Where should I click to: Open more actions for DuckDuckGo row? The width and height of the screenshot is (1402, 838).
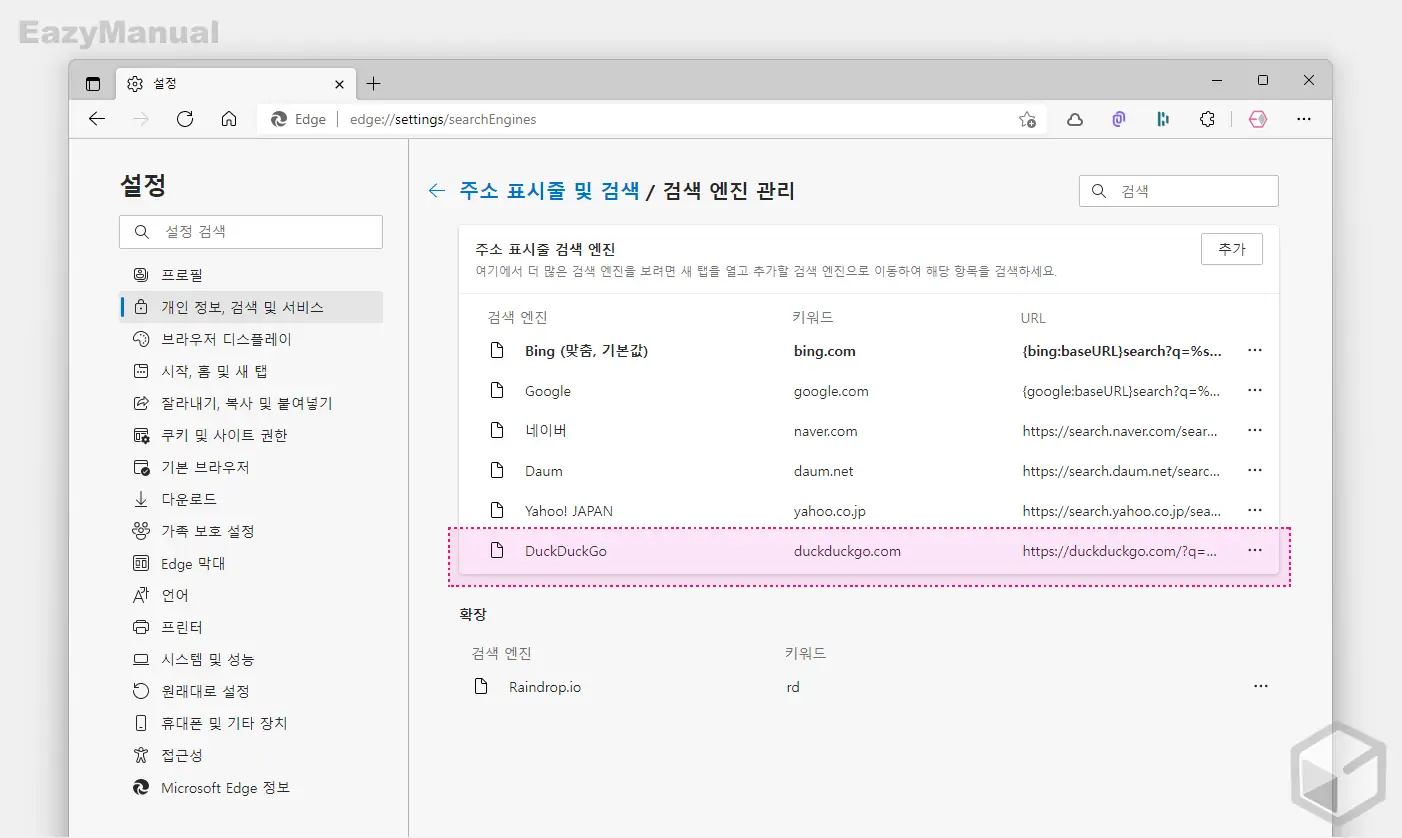[1255, 551]
